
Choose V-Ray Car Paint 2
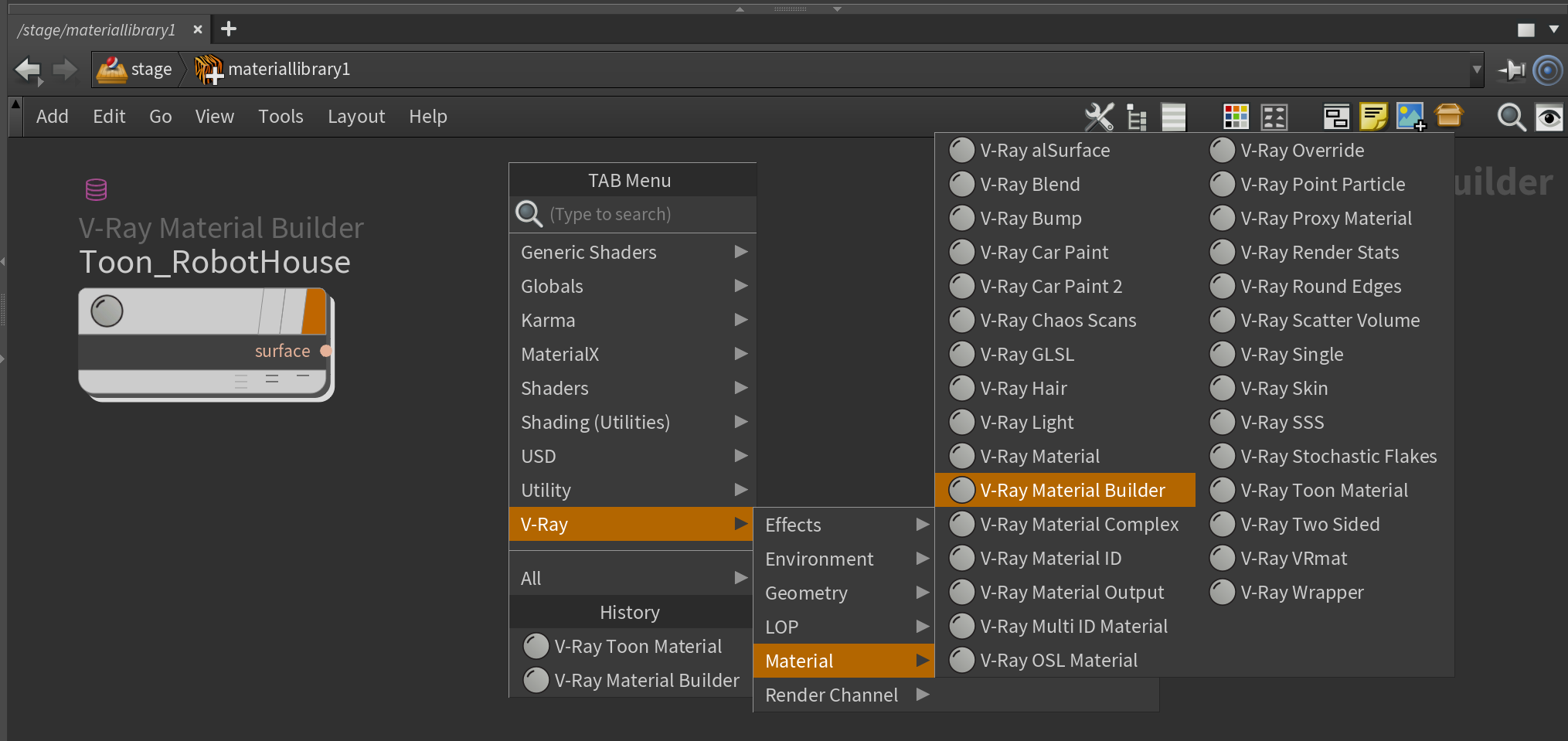click(x=1065, y=286)
